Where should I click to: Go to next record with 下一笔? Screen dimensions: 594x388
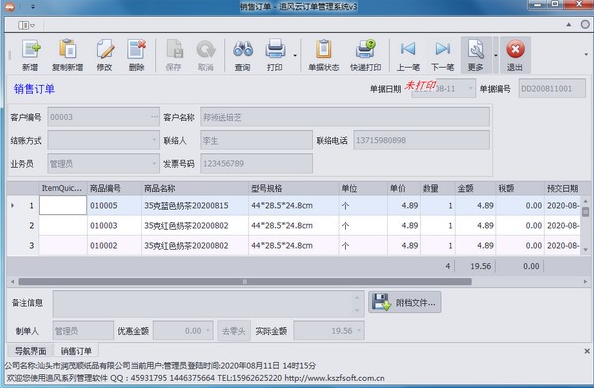click(442, 55)
